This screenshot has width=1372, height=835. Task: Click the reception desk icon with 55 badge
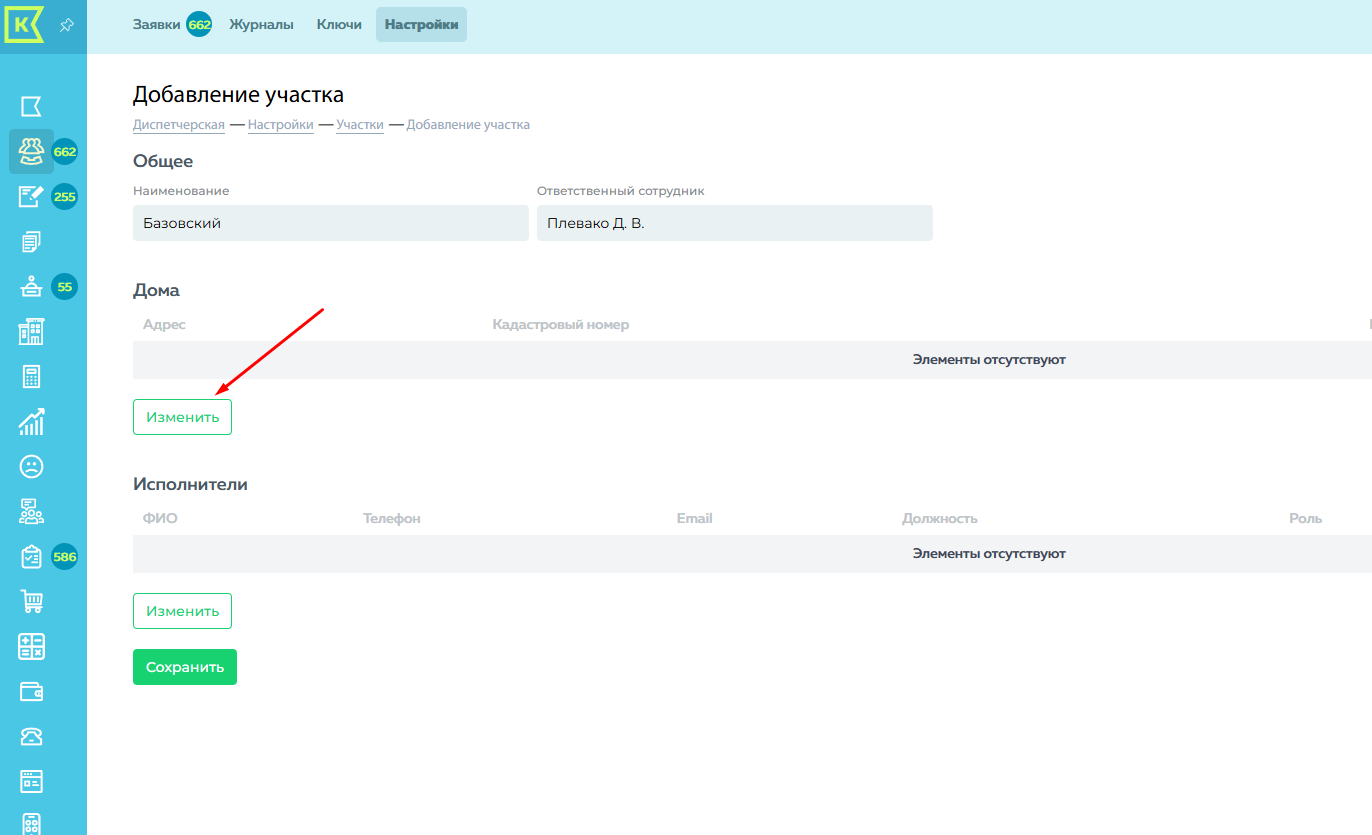[x=31, y=287]
